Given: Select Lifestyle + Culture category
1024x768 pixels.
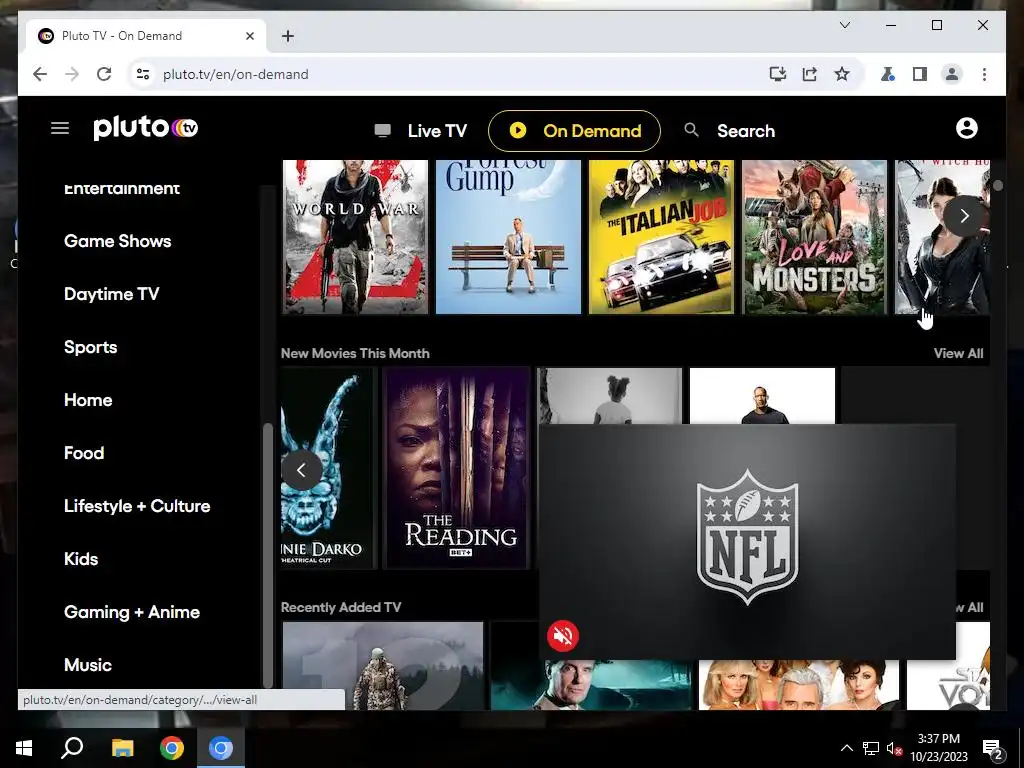Looking at the screenshot, I should (137, 506).
